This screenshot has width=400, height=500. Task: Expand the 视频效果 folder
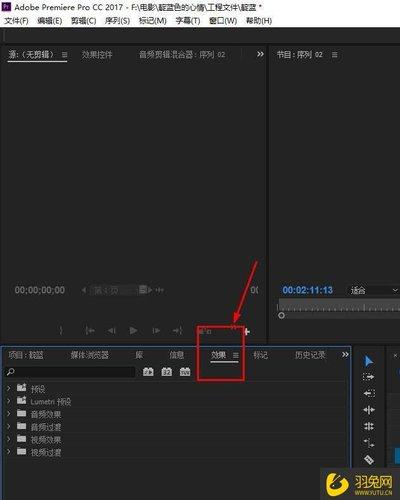pyautogui.click(x=9, y=439)
